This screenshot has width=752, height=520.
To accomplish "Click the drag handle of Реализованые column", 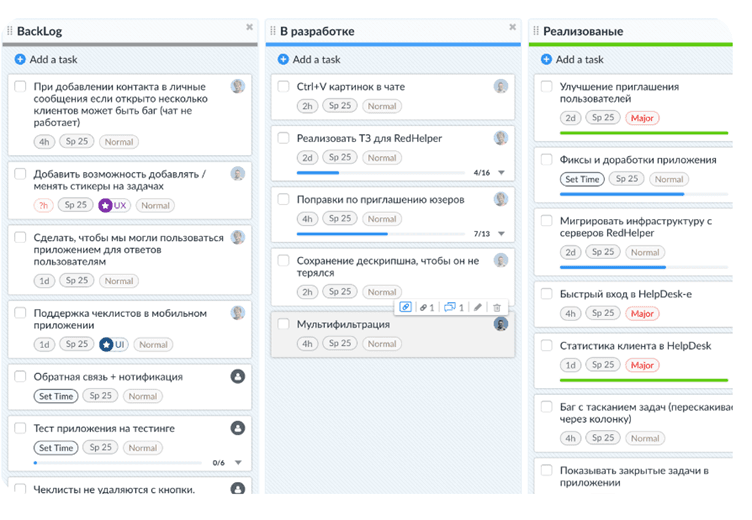I will point(535,32).
